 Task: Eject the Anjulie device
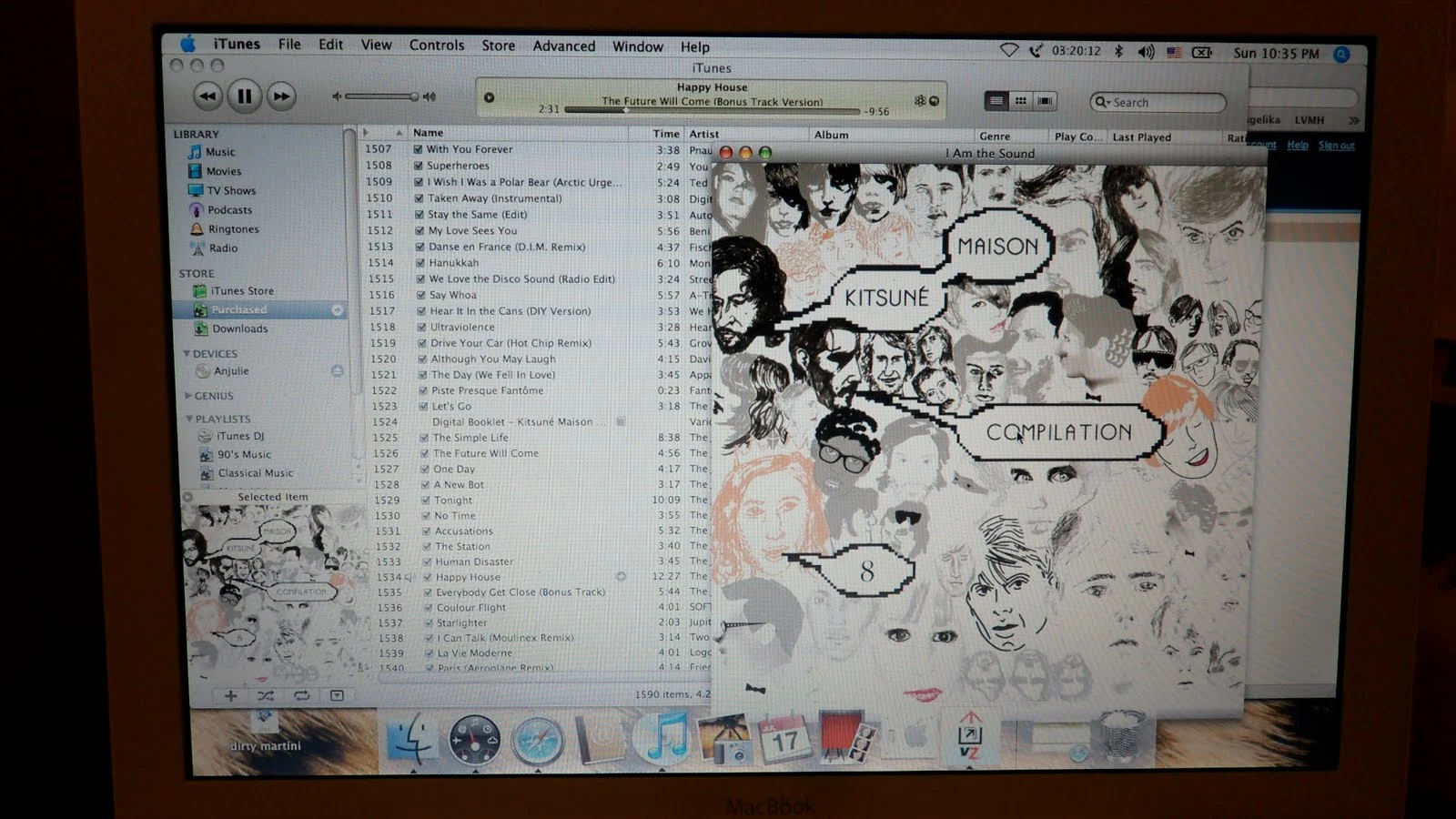[337, 371]
